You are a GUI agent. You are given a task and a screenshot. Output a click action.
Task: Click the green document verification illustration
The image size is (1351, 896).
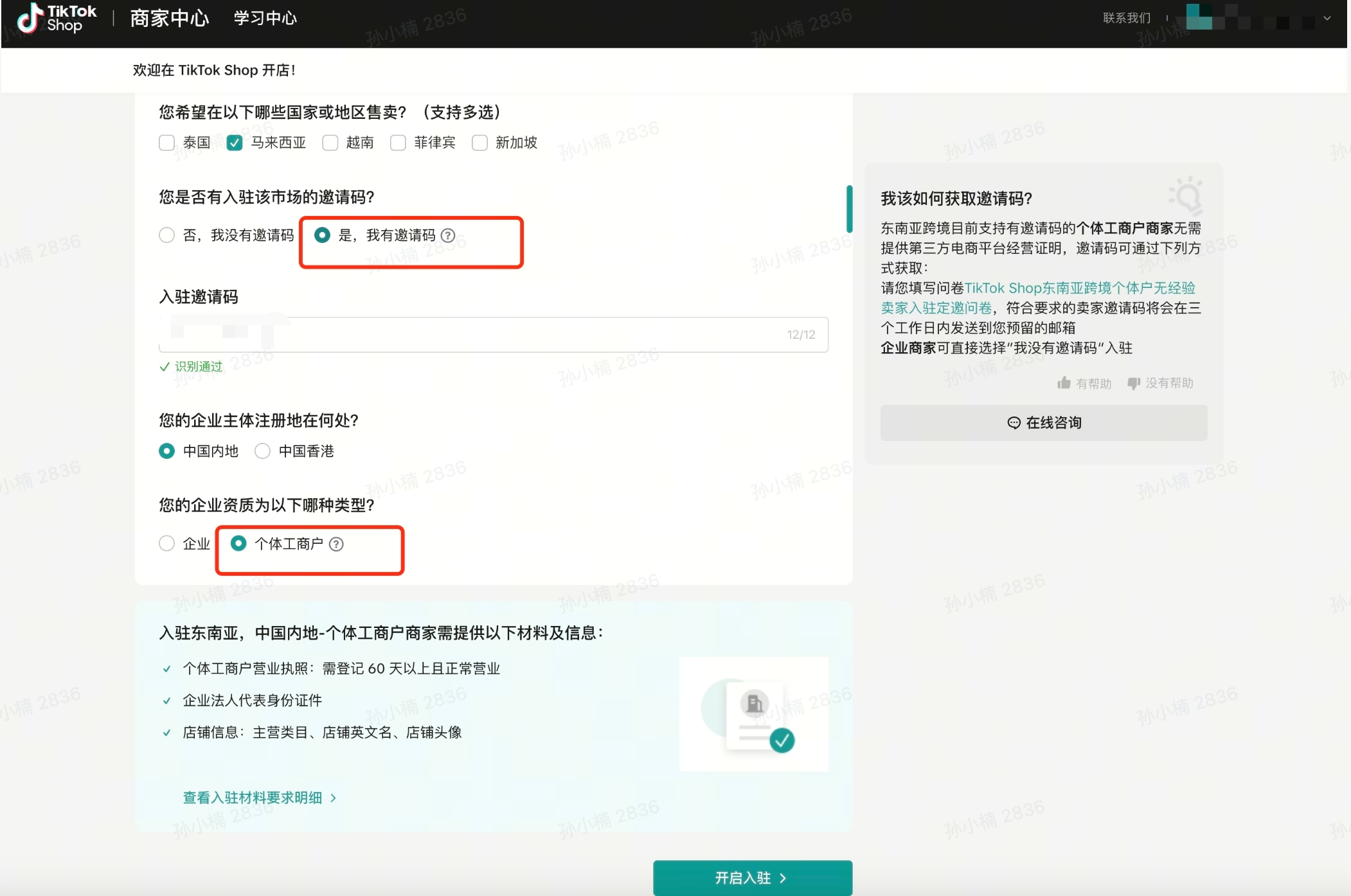pyautogui.click(x=753, y=713)
